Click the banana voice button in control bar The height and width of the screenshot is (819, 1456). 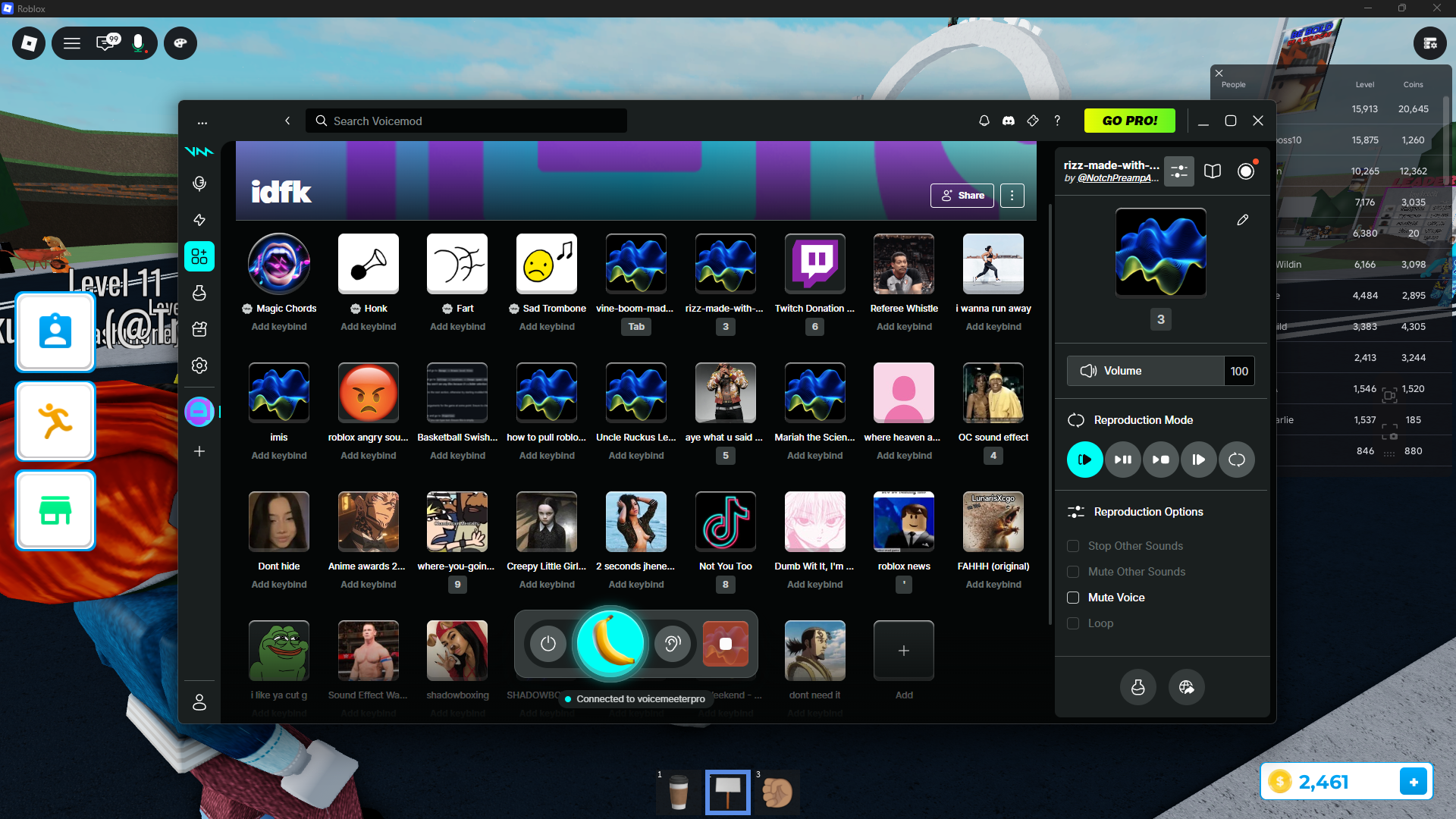tap(610, 644)
